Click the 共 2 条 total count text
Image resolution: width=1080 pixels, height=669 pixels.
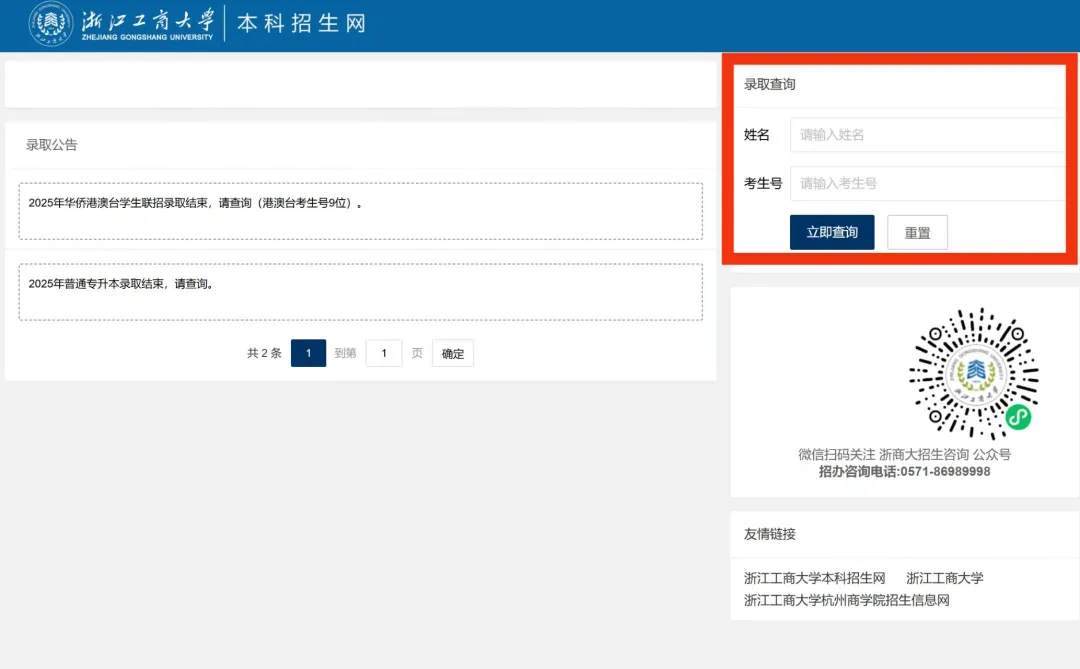(264, 353)
